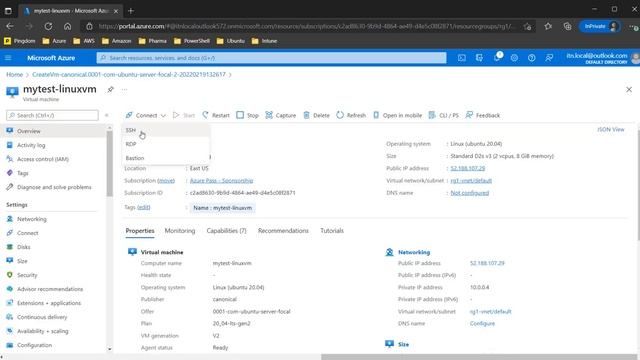
Task: Click the browser back arrow
Action: 10,26
